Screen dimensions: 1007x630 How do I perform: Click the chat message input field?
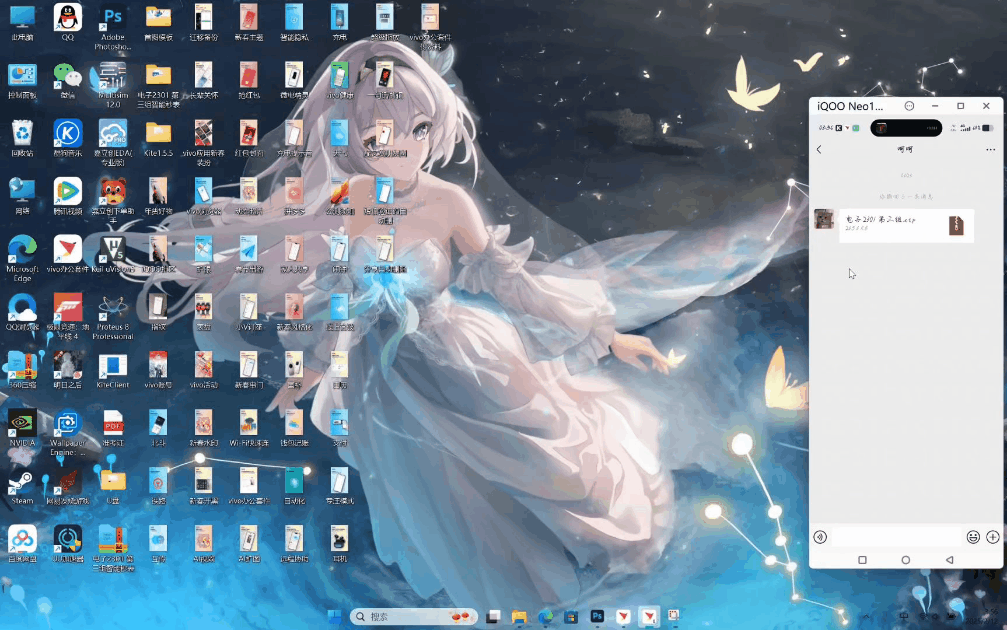[x=897, y=537]
